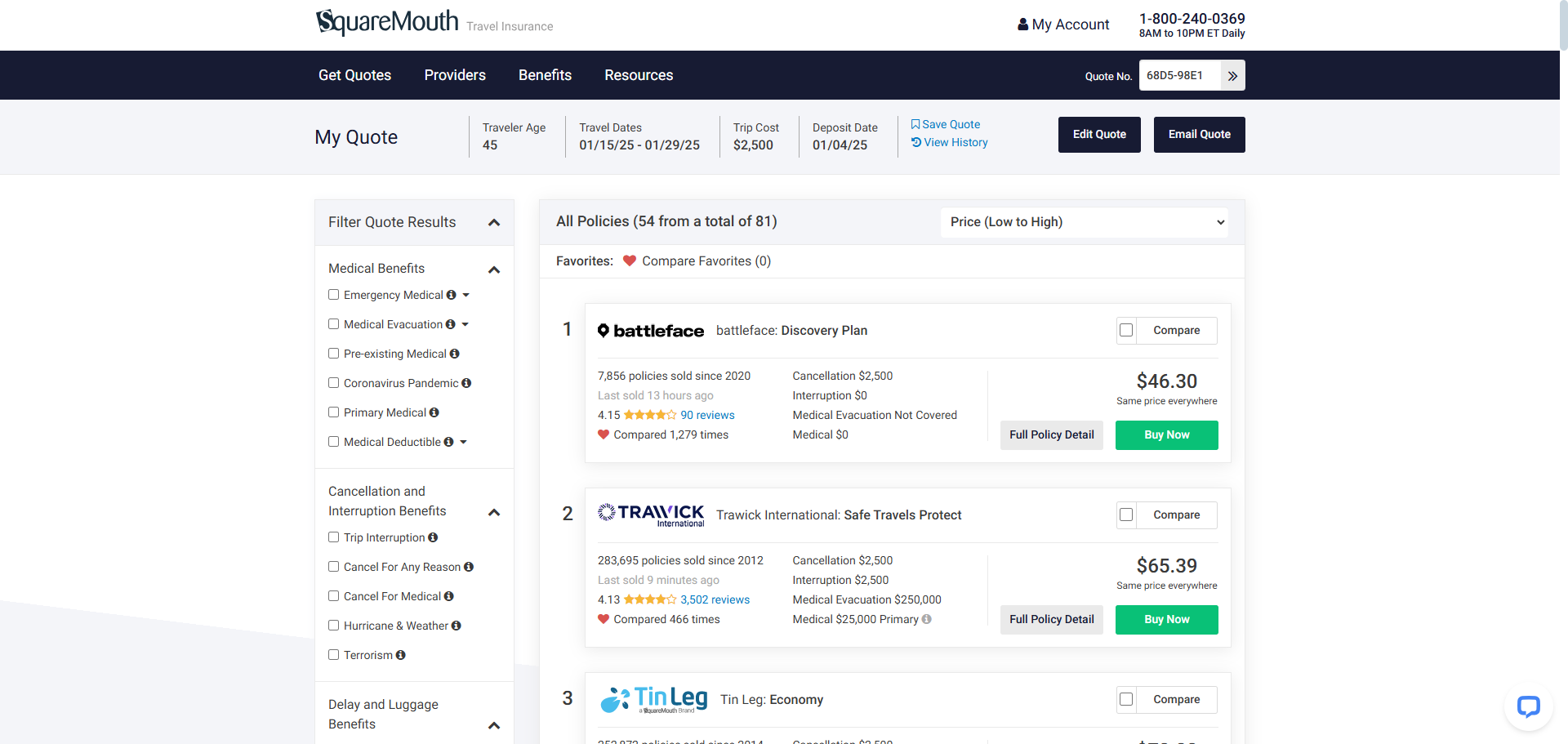
Task: Open Full Policy Detail for battleface
Action: [x=1052, y=435]
